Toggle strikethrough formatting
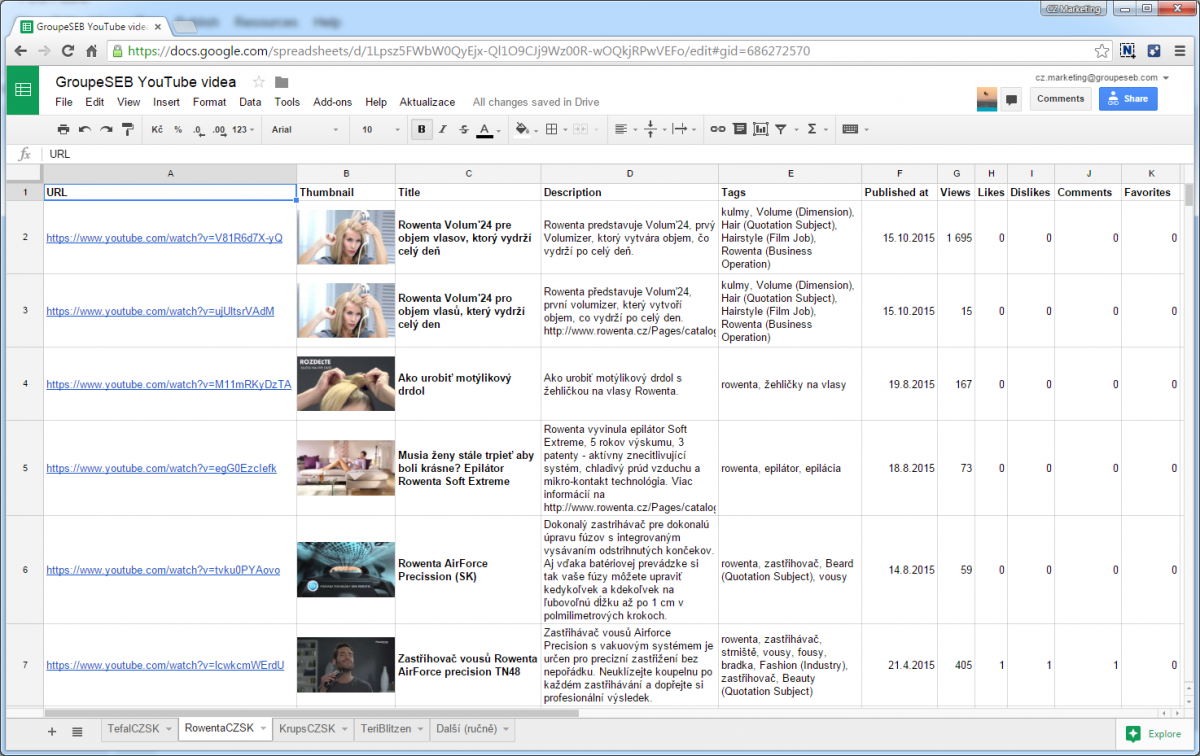The image size is (1200, 756). click(x=463, y=129)
